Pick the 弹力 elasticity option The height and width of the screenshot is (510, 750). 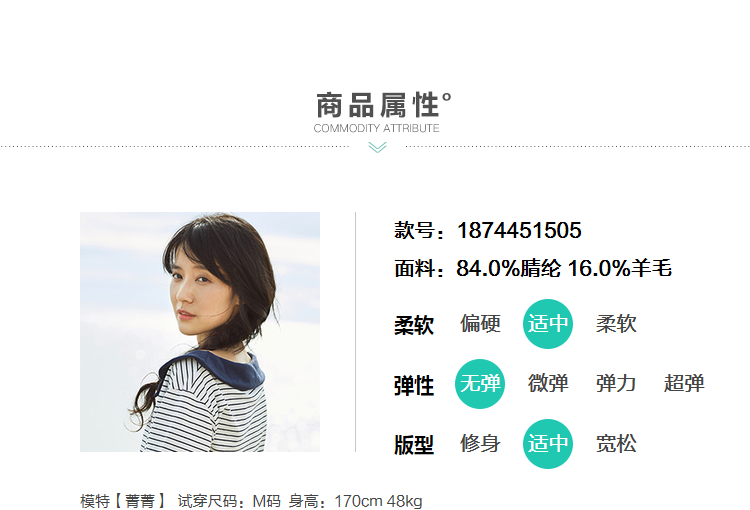pos(616,384)
